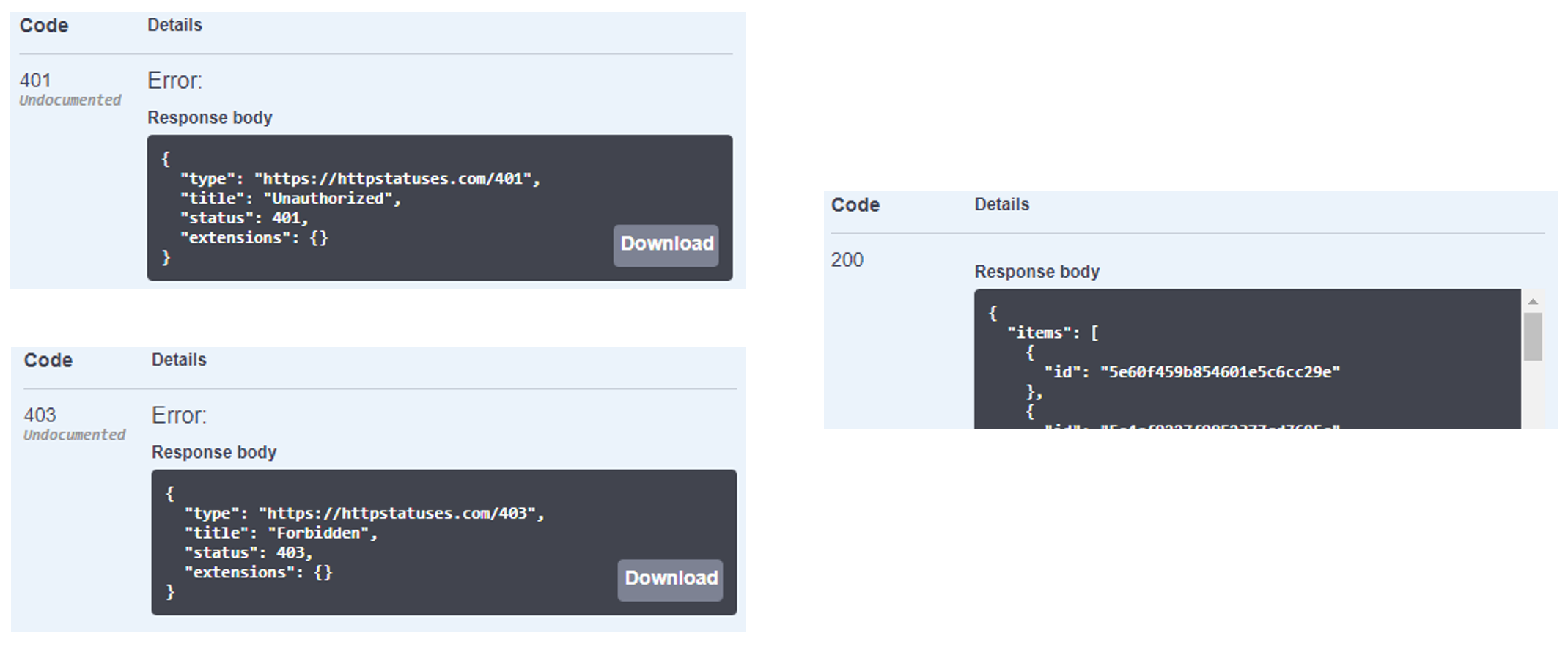Download the 403 Forbidden response body
This screenshot has width=1568, height=647.
click(670, 580)
